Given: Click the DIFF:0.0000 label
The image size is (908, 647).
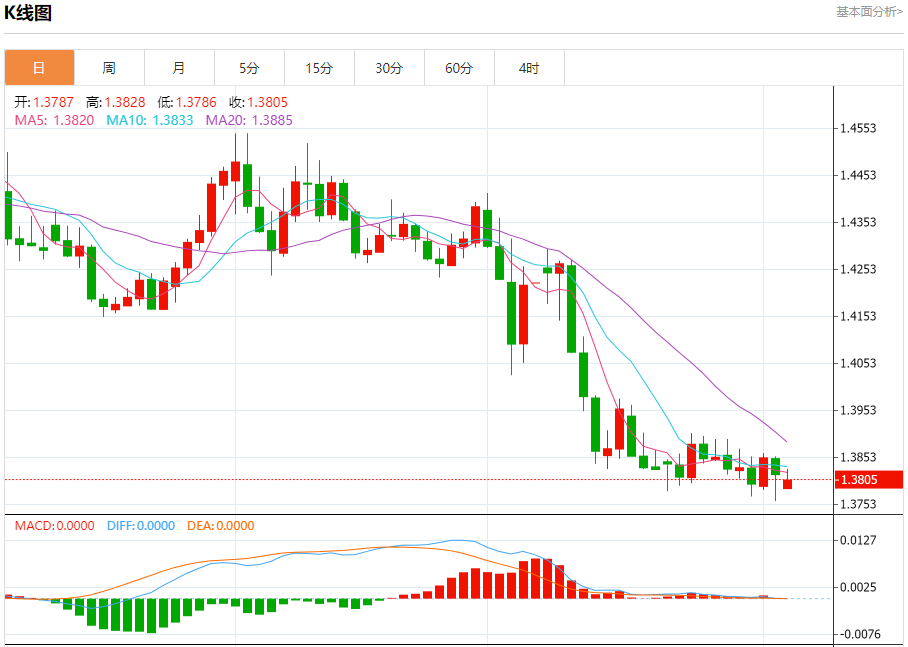Looking at the screenshot, I should pyautogui.click(x=141, y=526).
